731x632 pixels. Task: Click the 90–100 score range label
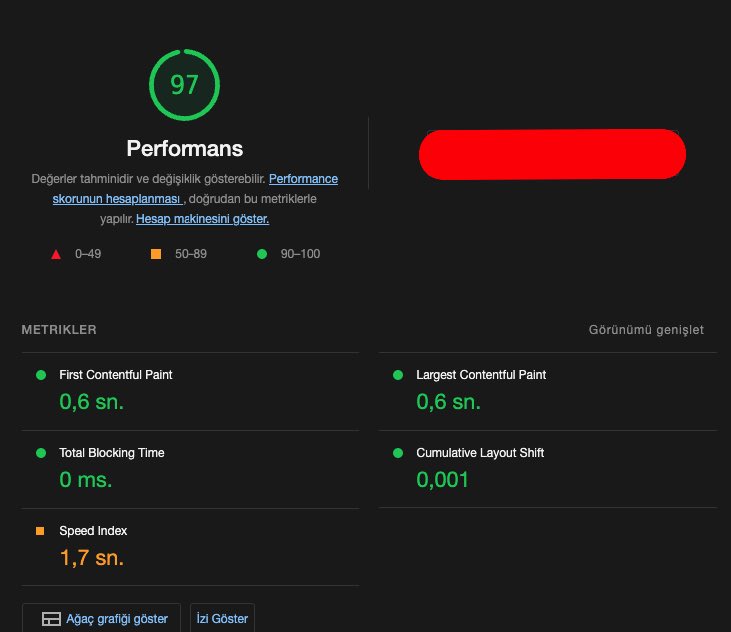pos(300,254)
